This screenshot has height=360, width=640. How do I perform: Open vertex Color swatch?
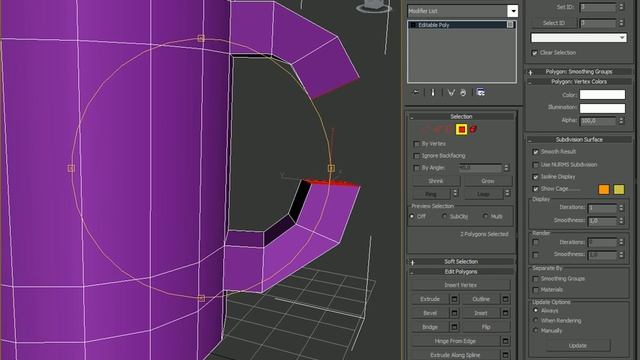[x=602, y=95]
